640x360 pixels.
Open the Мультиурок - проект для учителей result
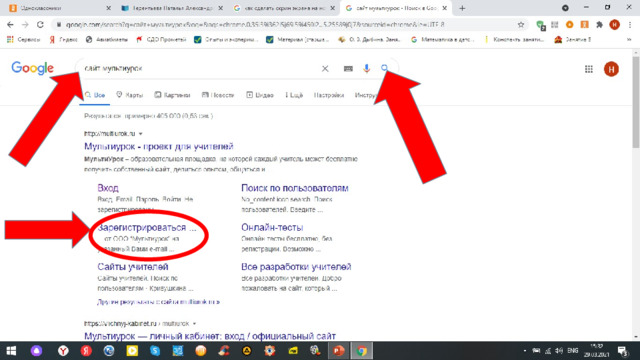159,146
